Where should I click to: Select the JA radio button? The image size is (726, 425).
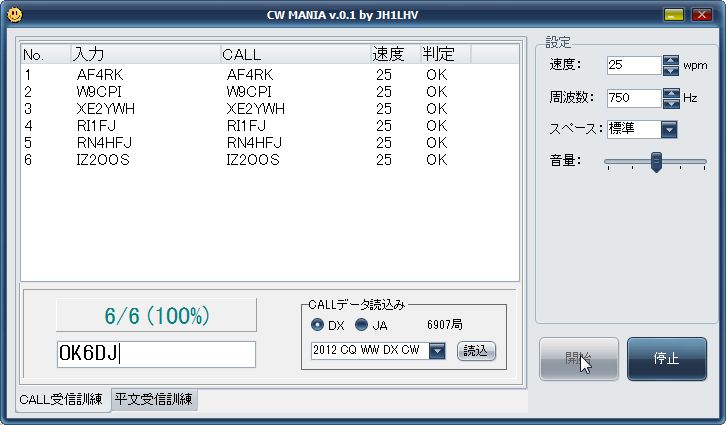(x=361, y=325)
